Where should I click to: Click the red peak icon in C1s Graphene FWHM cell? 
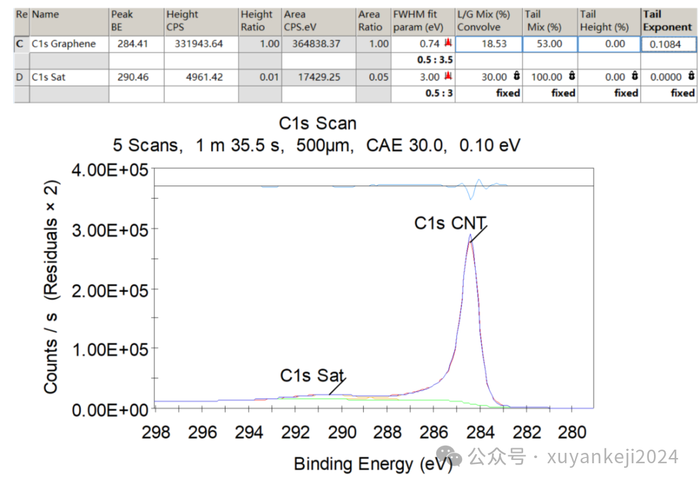point(448,43)
